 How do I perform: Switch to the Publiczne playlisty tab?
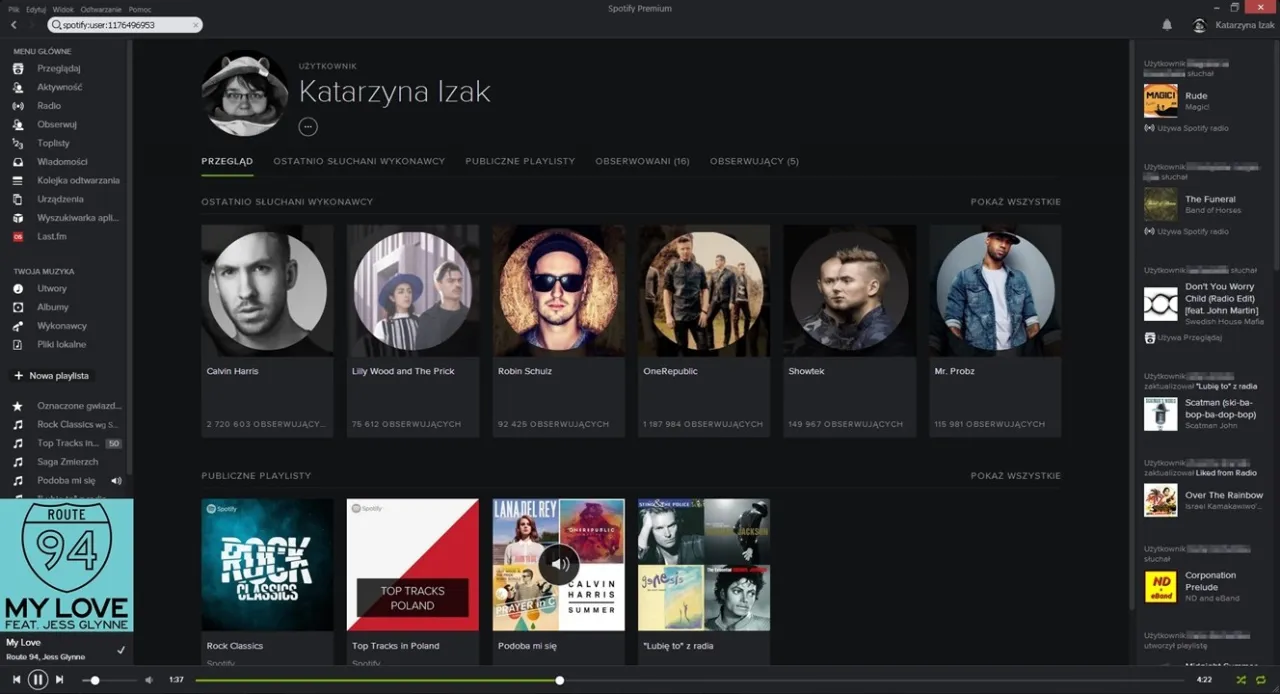520,161
